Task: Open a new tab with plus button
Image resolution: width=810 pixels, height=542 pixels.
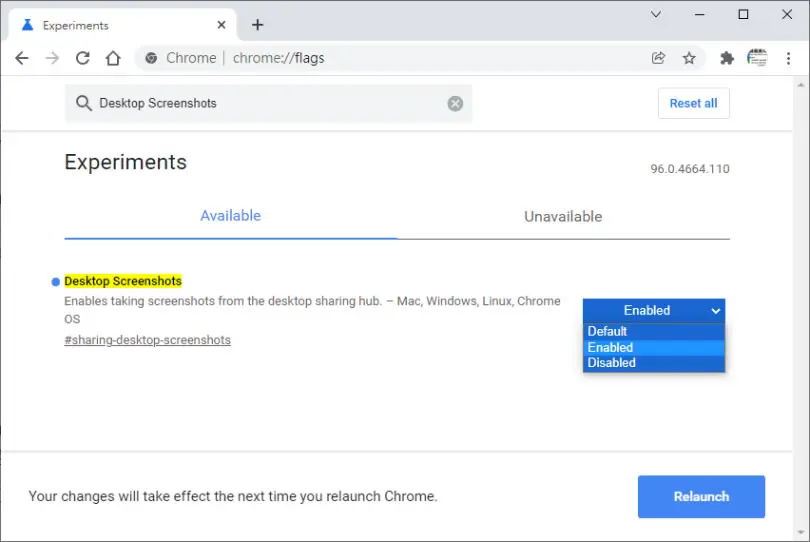Action: pos(257,25)
